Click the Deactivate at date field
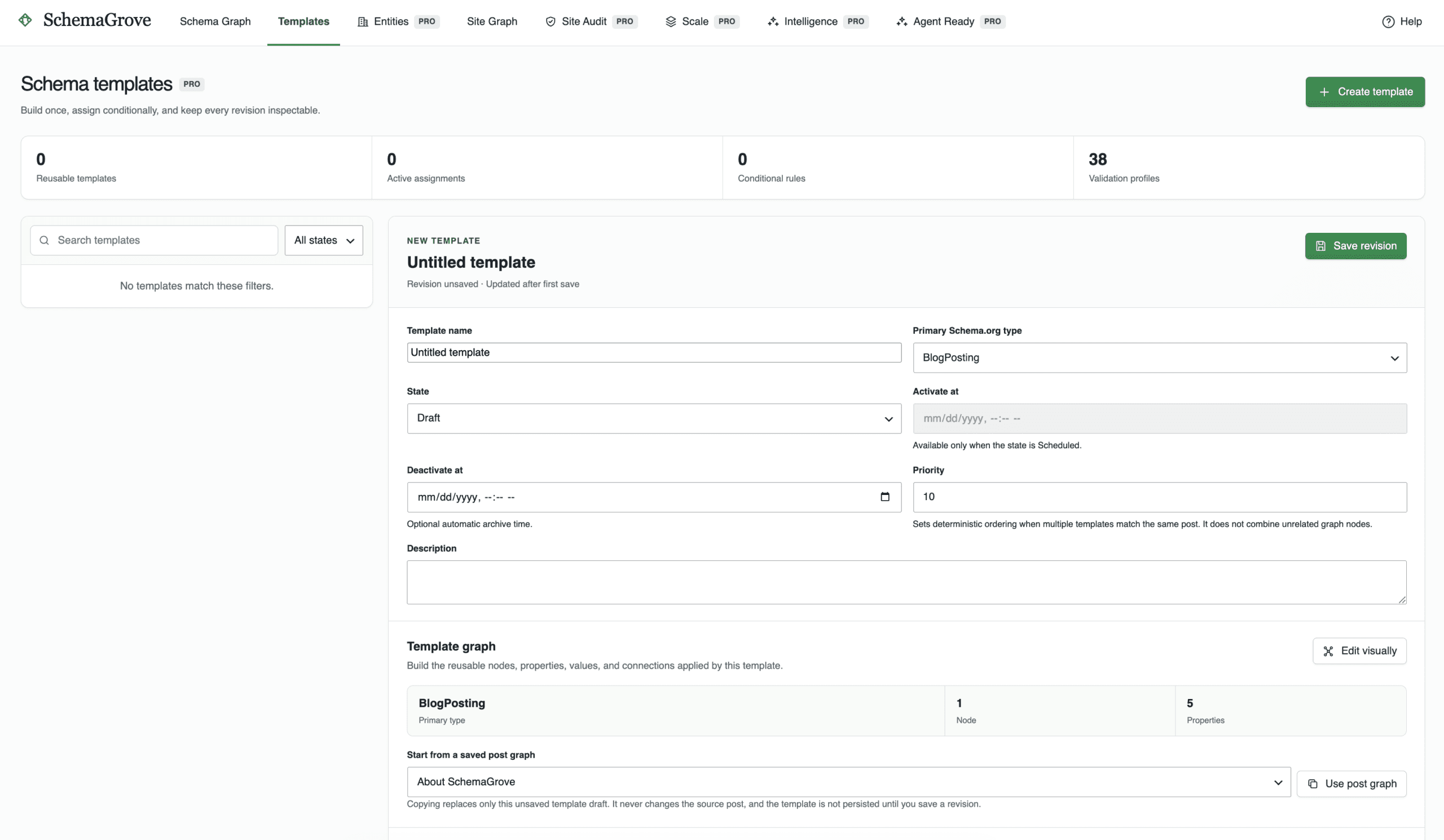Screen dimensions: 1444x840 (x=654, y=498)
